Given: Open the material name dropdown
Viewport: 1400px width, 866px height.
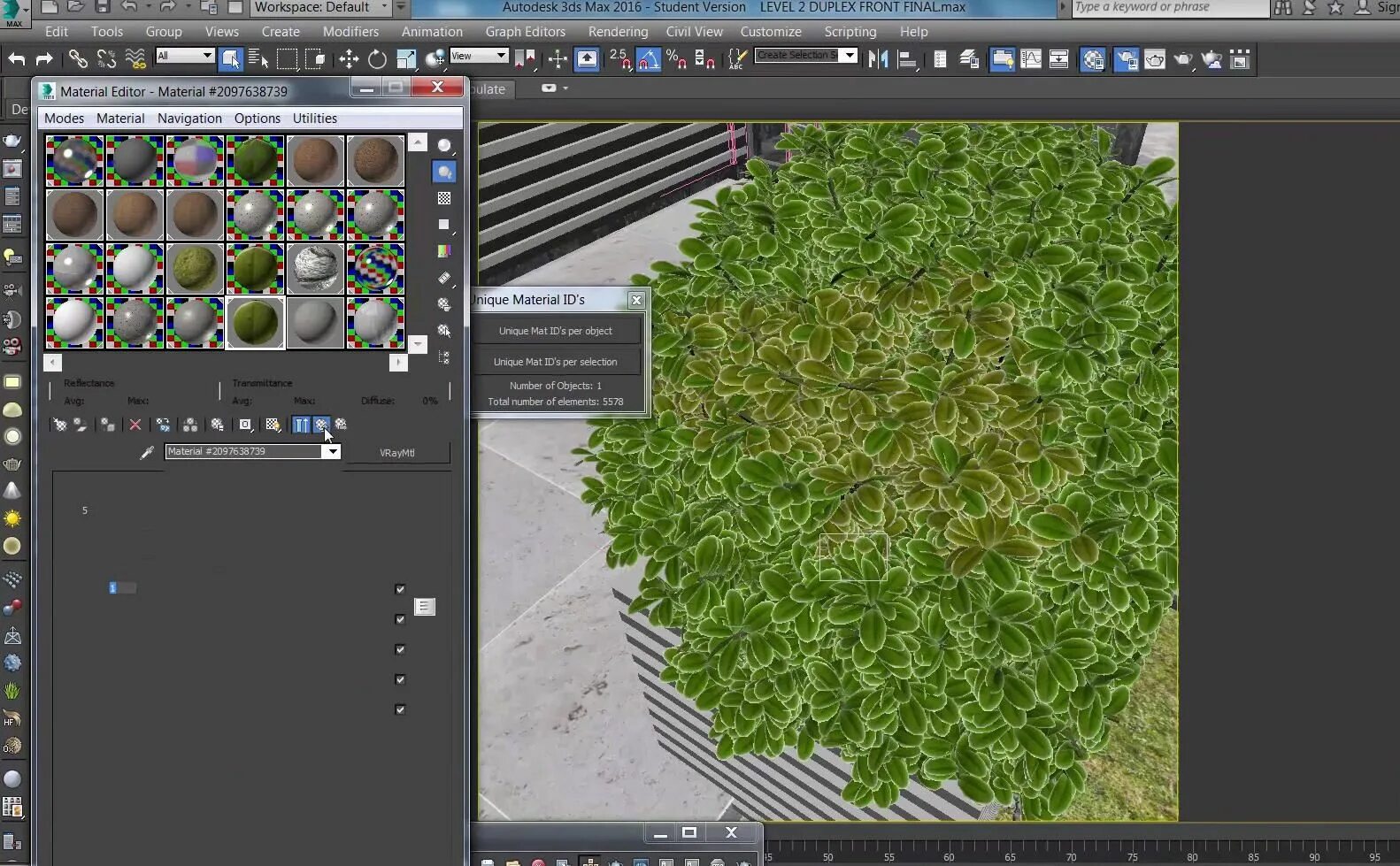Looking at the screenshot, I should 332,452.
